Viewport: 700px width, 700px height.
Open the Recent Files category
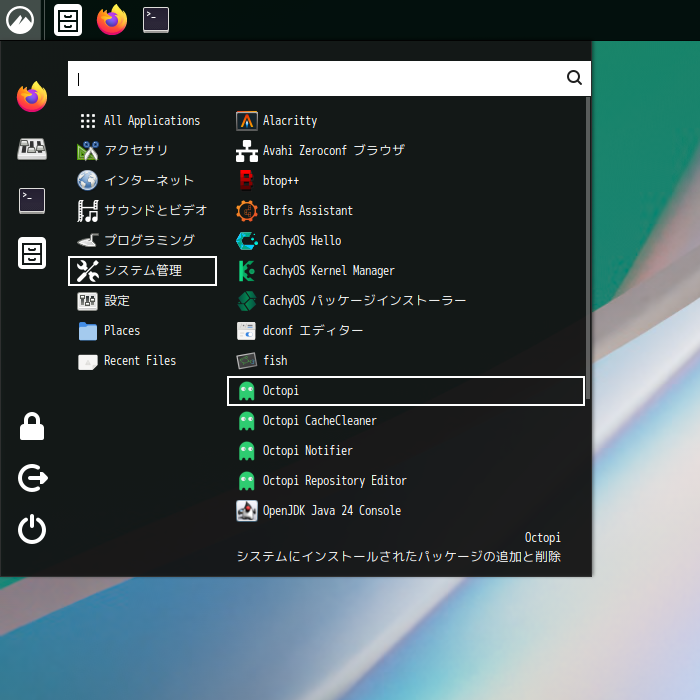click(x=142, y=360)
